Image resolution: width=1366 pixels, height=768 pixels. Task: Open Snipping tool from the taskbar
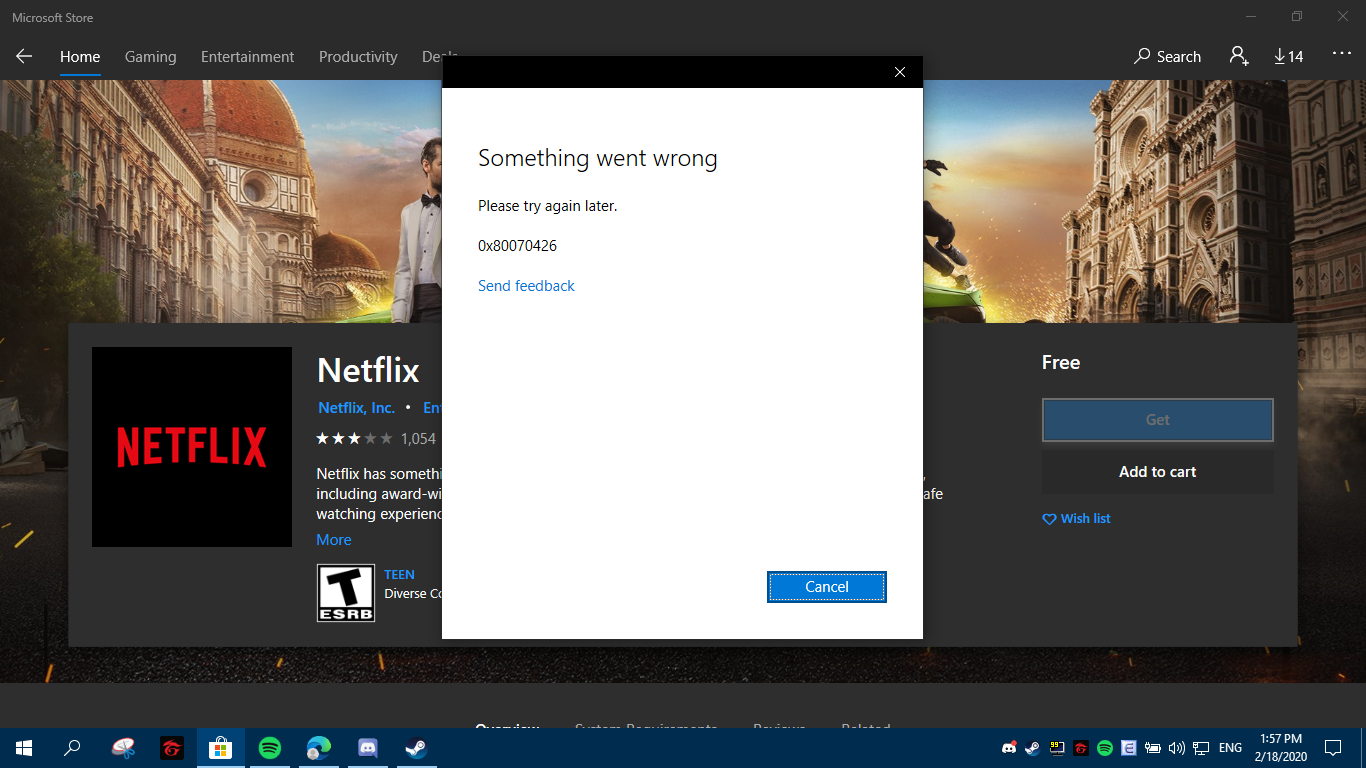[x=123, y=747]
